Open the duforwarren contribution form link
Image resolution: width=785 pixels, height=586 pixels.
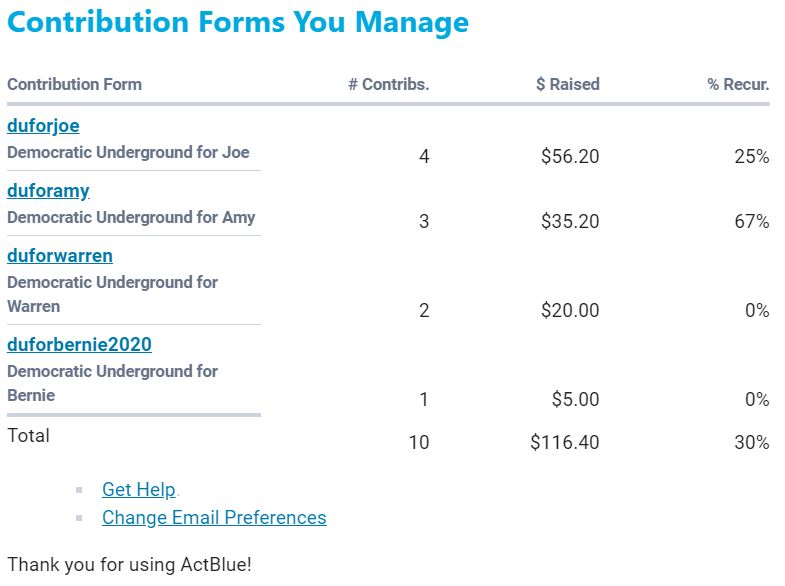coord(60,255)
